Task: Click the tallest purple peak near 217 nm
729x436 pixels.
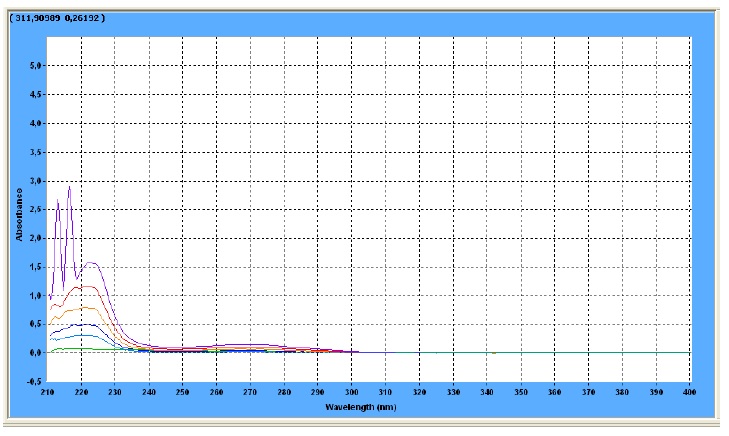Action: [x=69, y=187]
